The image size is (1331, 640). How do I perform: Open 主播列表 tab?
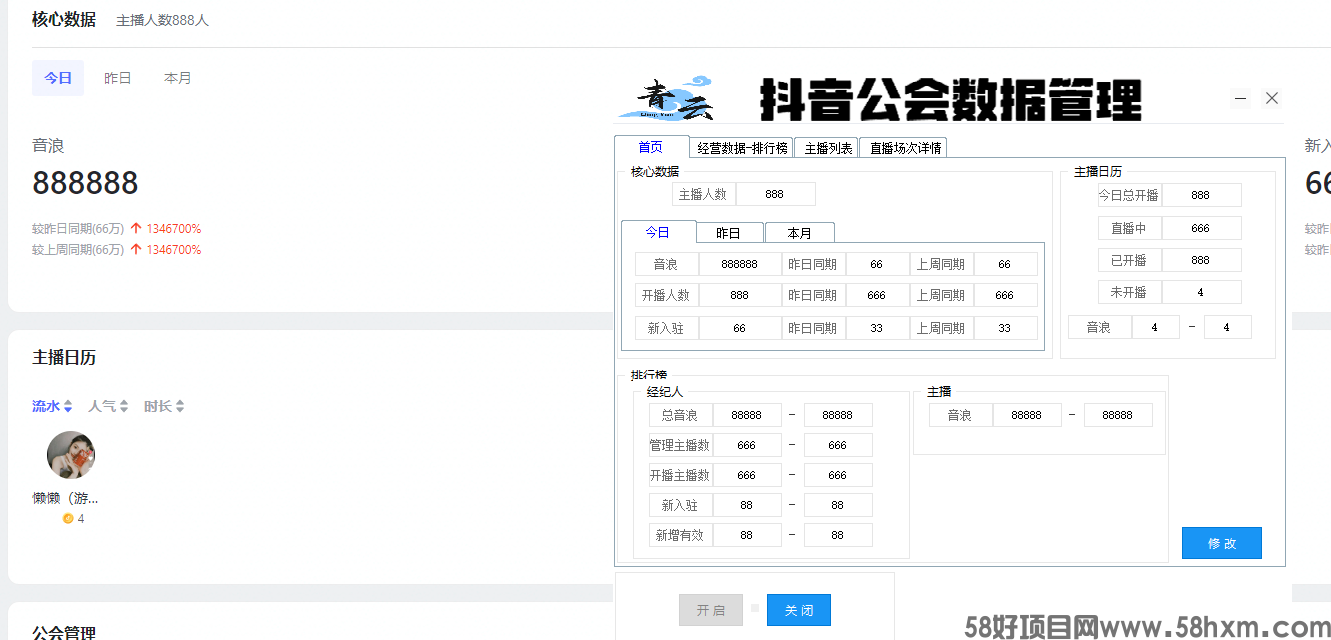(x=828, y=148)
